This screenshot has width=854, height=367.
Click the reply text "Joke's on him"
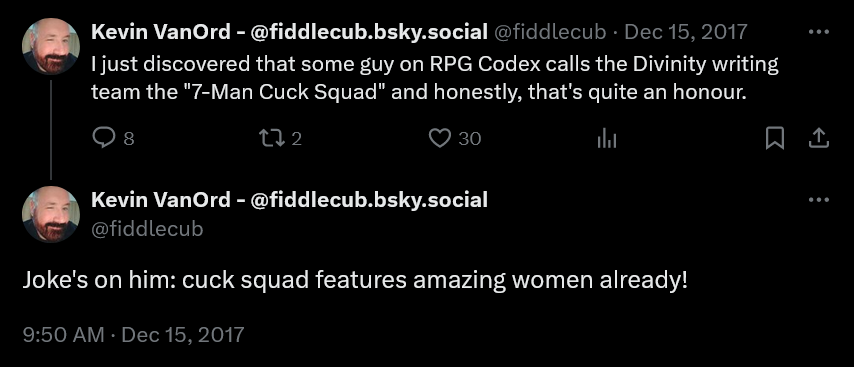(355, 280)
